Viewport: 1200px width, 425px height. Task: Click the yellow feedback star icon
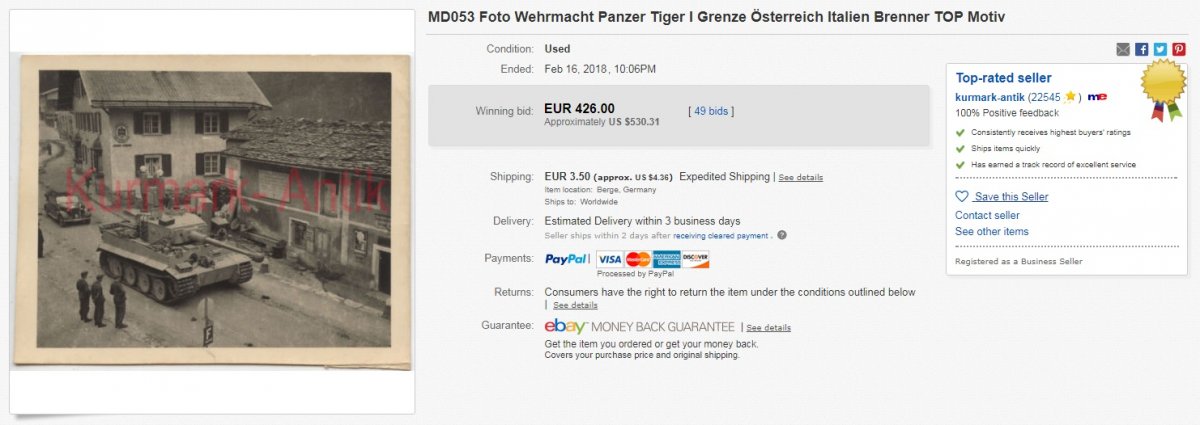pos(1070,97)
